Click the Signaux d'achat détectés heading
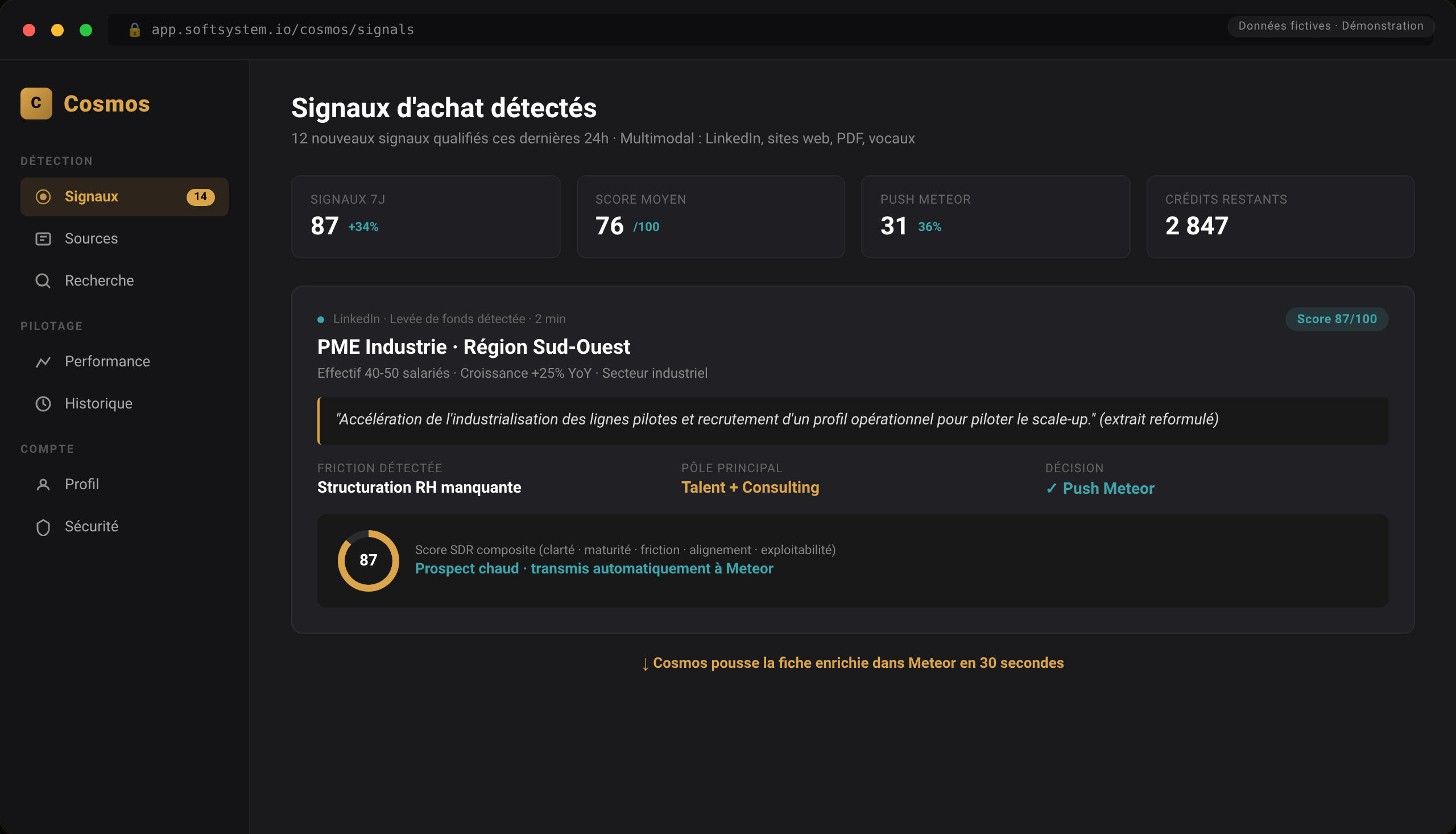Viewport: 1456px width, 834px height. tap(444, 108)
